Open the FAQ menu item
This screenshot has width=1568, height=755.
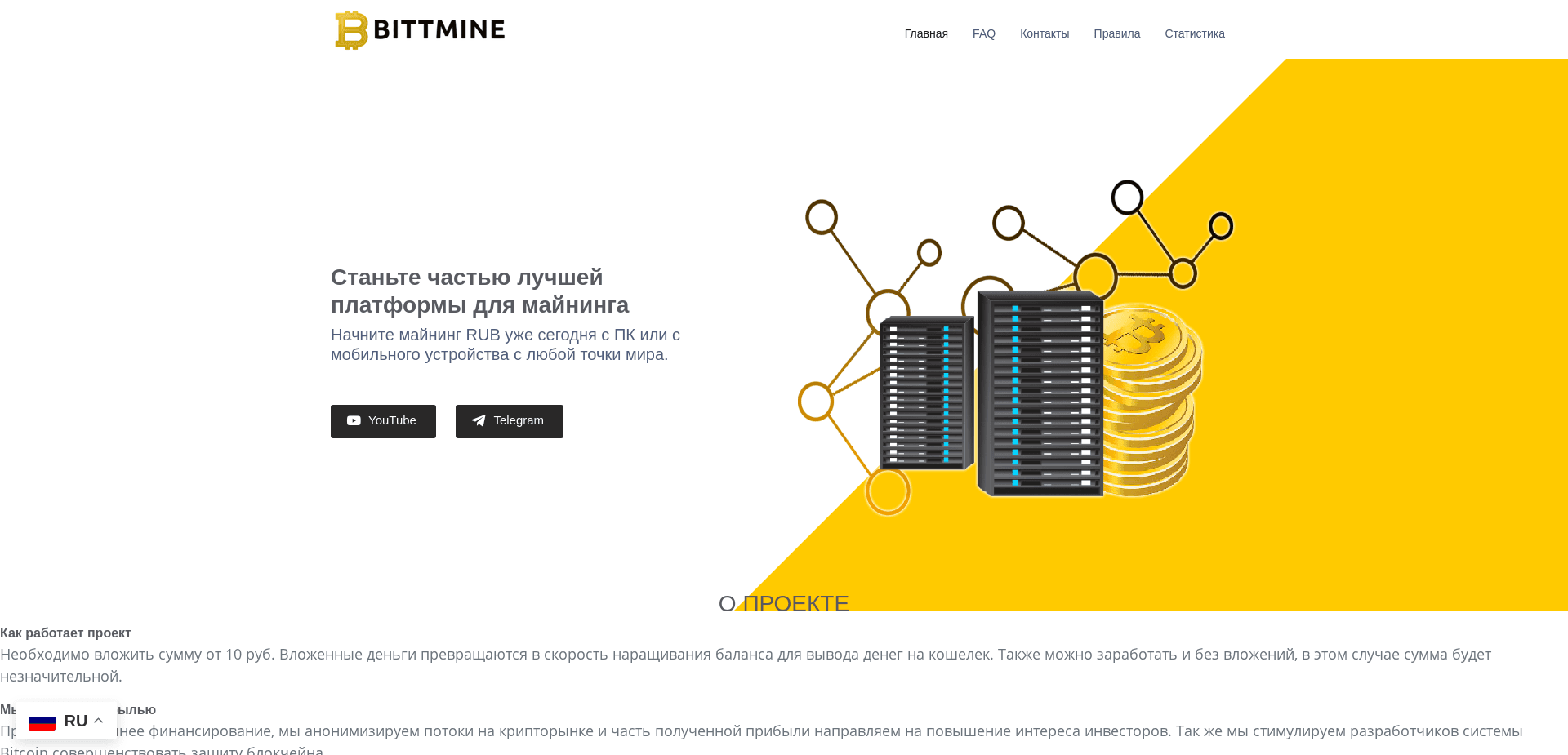click(x=983, y=33)
